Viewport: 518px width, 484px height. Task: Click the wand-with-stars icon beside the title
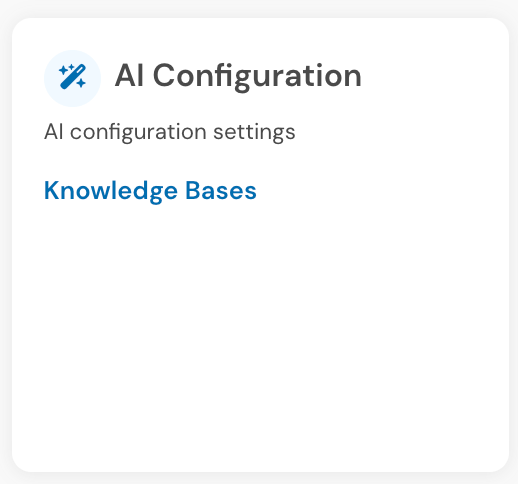72,77
